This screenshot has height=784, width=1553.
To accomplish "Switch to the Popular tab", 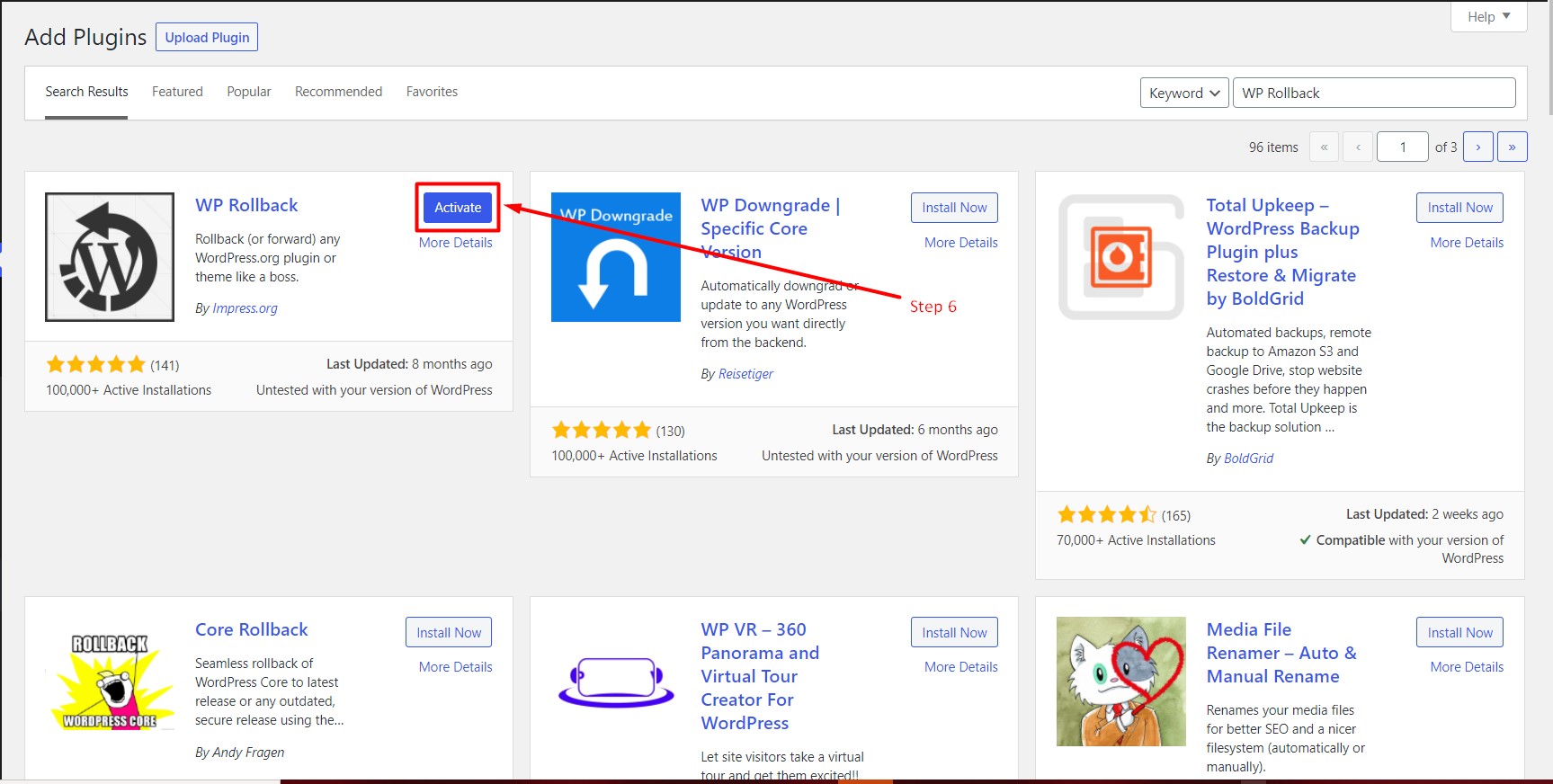I will click(249, 92).
